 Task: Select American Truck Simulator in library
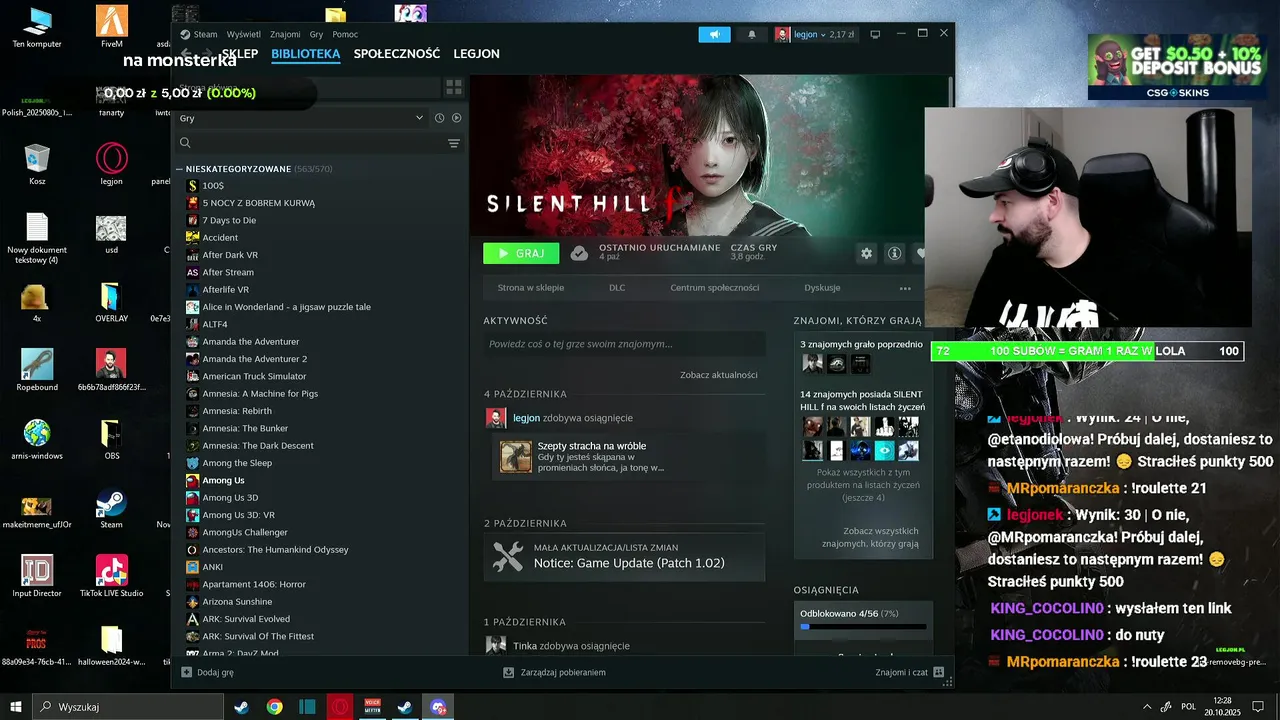[254, 376]
